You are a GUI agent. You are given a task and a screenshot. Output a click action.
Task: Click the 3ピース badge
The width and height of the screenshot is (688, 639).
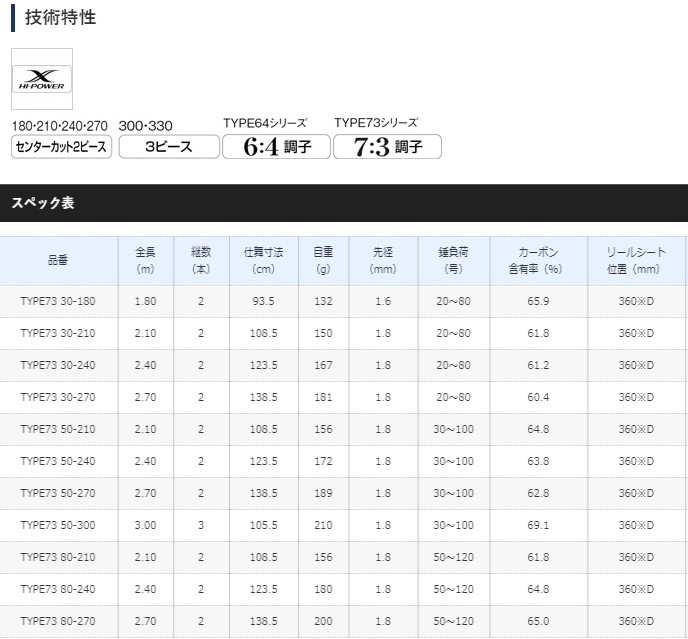click(x=167, y=146)
